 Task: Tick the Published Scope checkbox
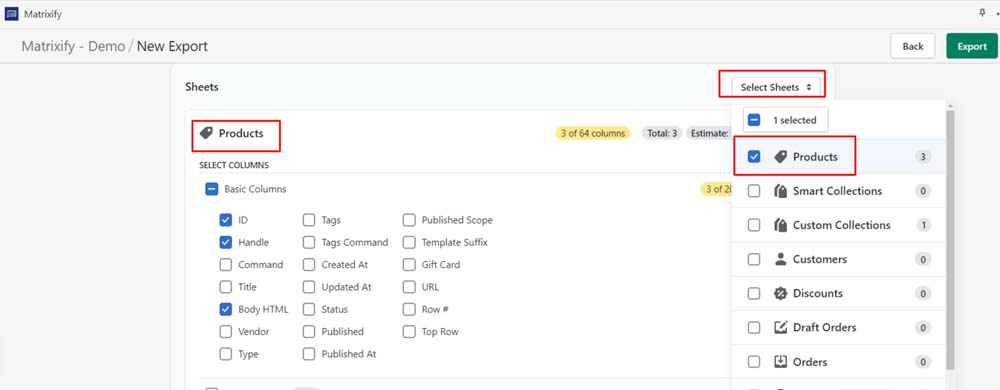click(x=409, y=220)
